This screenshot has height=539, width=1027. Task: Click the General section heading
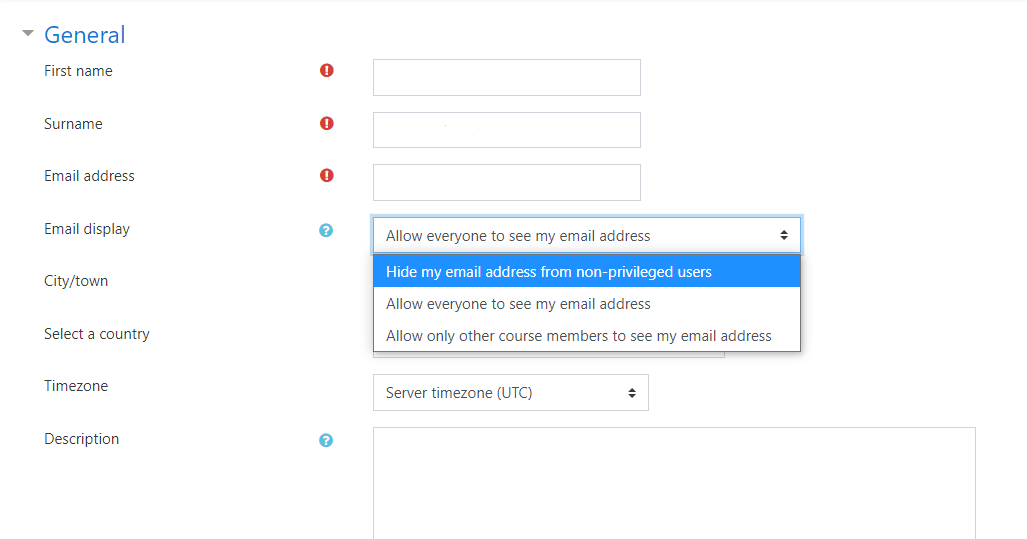pos(84,35)
